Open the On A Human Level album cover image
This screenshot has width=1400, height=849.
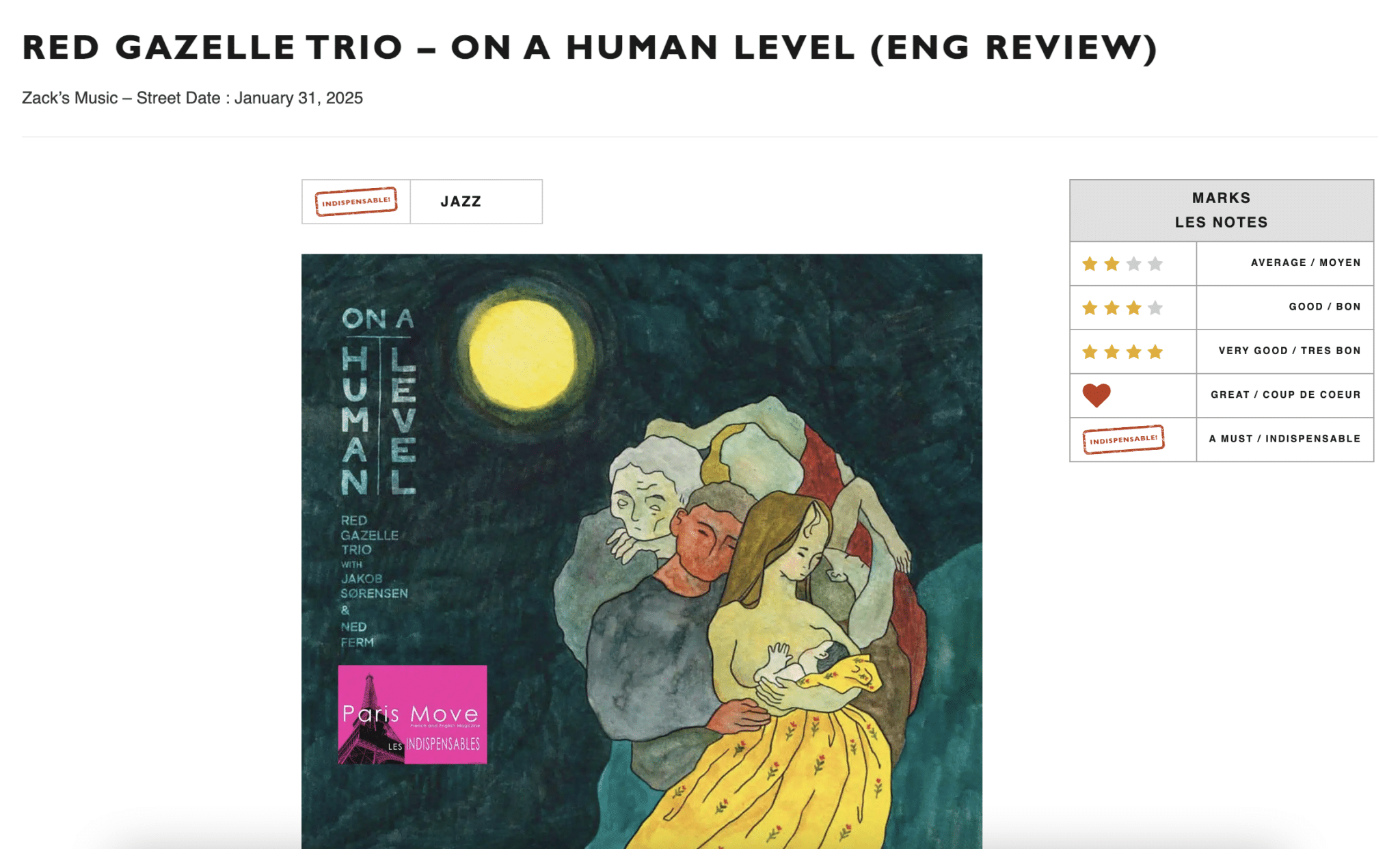tap(642, 552)
